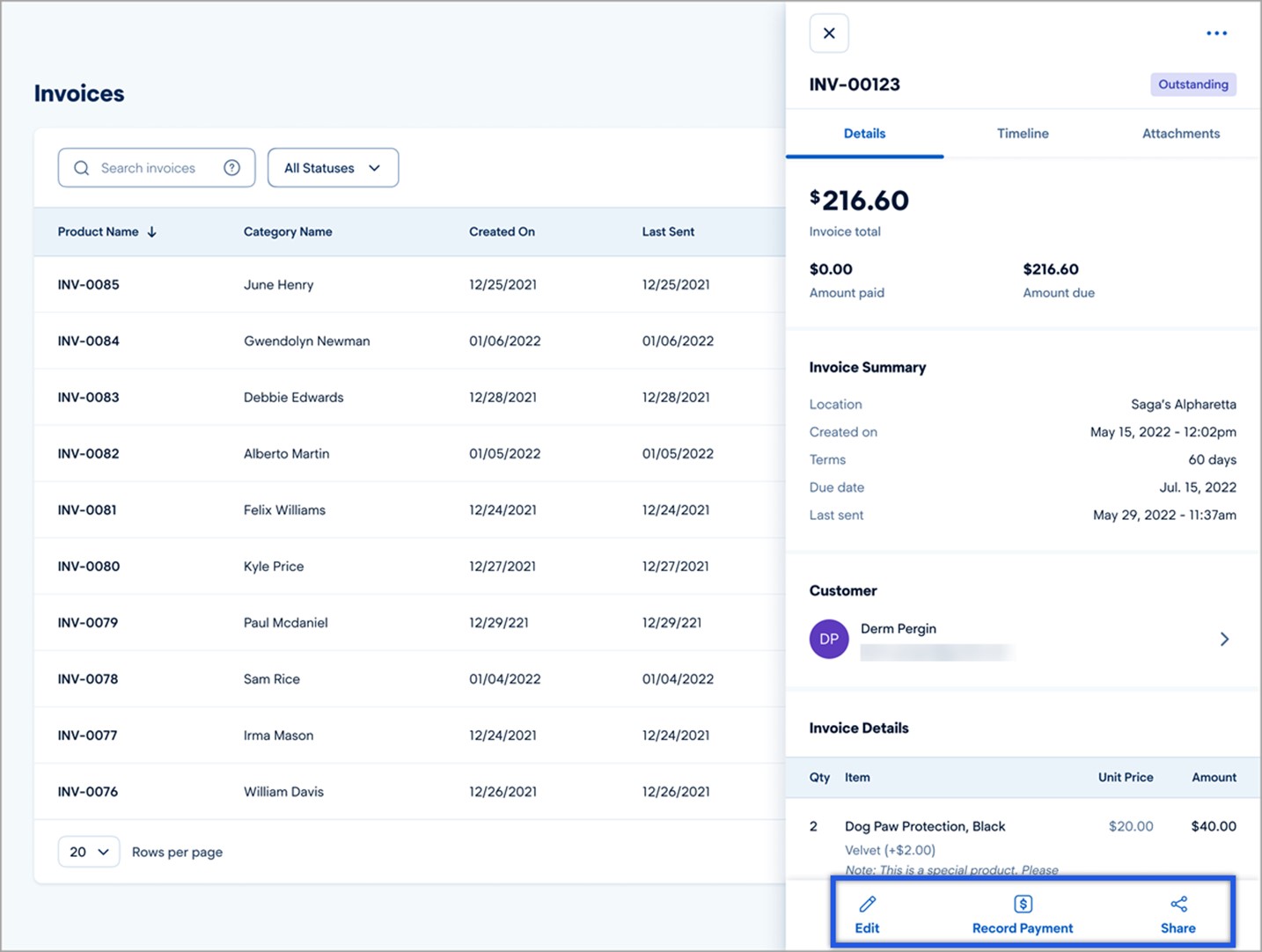Click the Jul. 15, 2022 due date

[1198, 487]
